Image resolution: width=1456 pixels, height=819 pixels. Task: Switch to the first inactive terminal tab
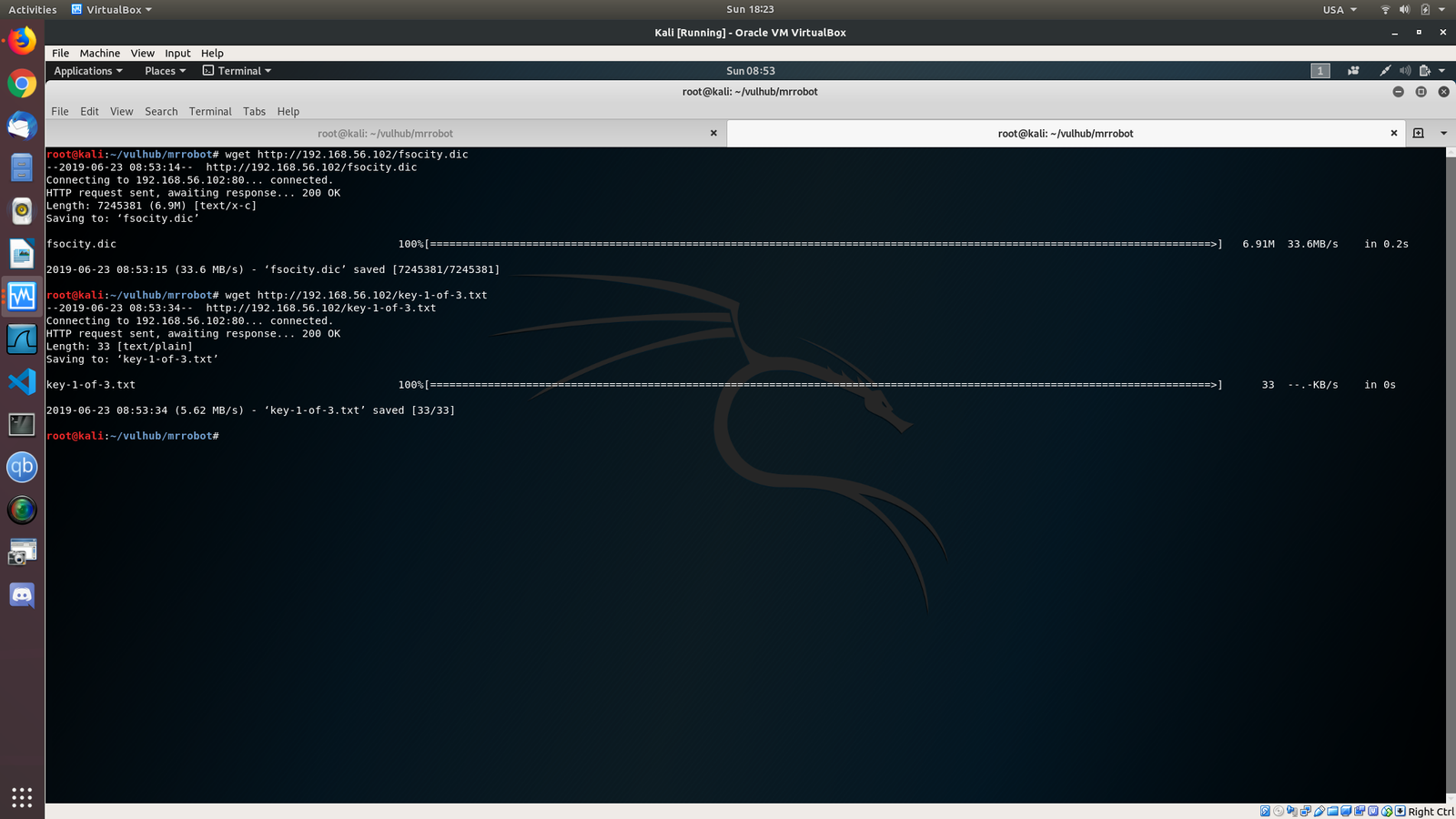pyautogui.click(x=385, y=133)
